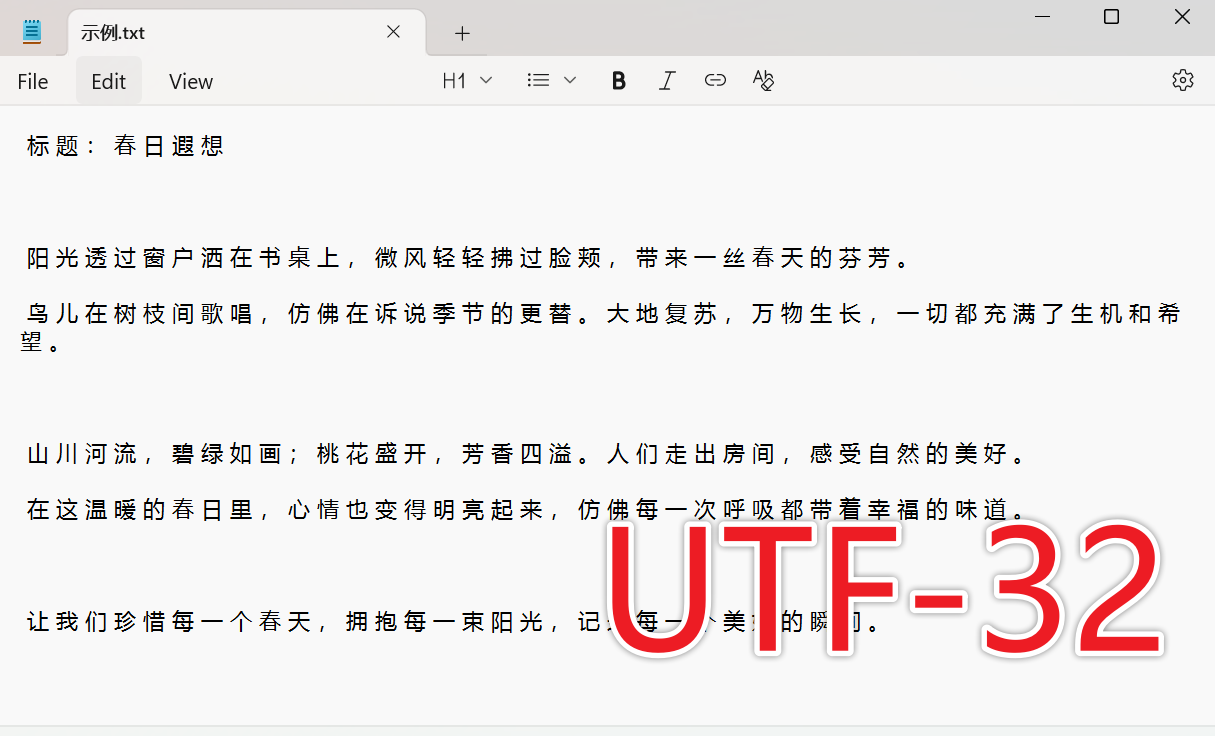
Task: Apply the H1 heading style
Action: [455, 80]
